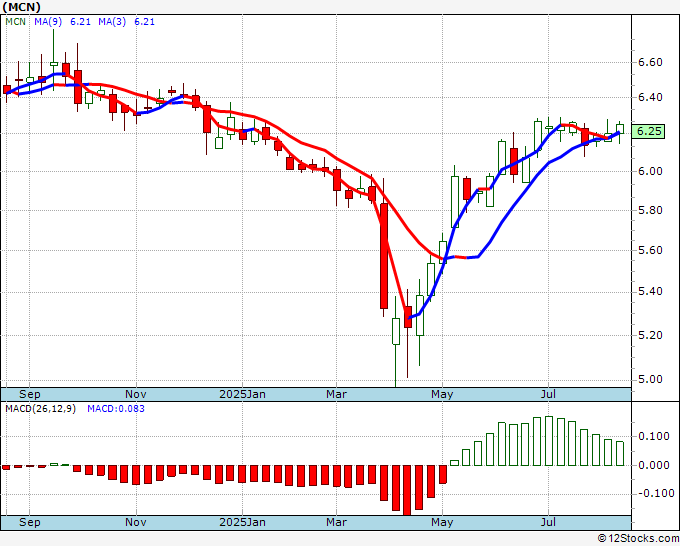Click the tallest green MACD bar near July
The image size is (680, 546).
[549, 441]
